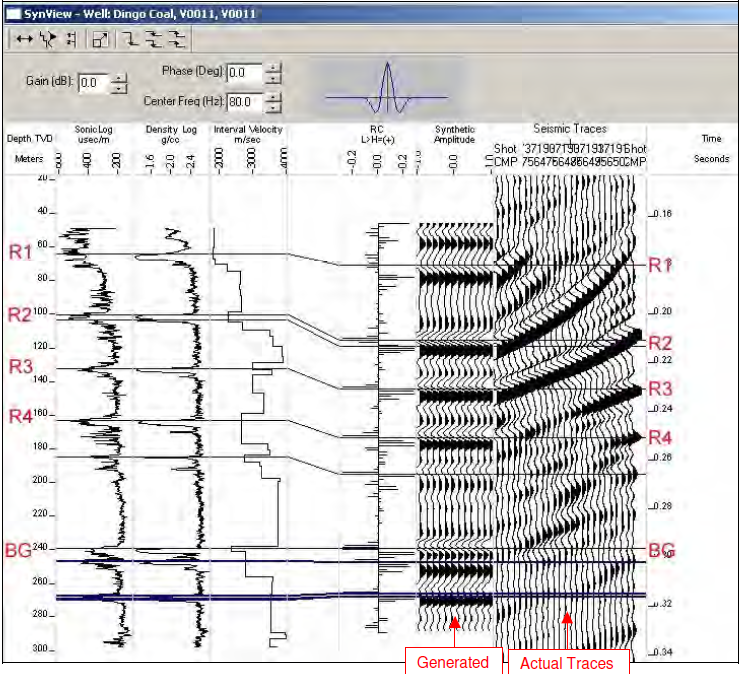The image size is (741, 674).
Task: Lower Center Freq (Hz) with down arrow
Action: point(274,106)
